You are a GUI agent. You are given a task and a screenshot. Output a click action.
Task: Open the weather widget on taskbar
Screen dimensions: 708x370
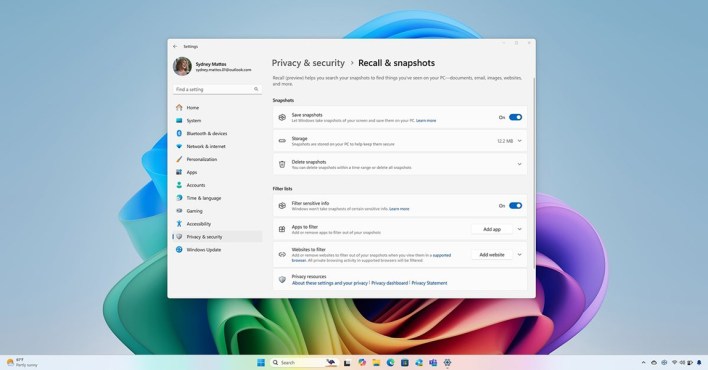[x=22, y=362]
